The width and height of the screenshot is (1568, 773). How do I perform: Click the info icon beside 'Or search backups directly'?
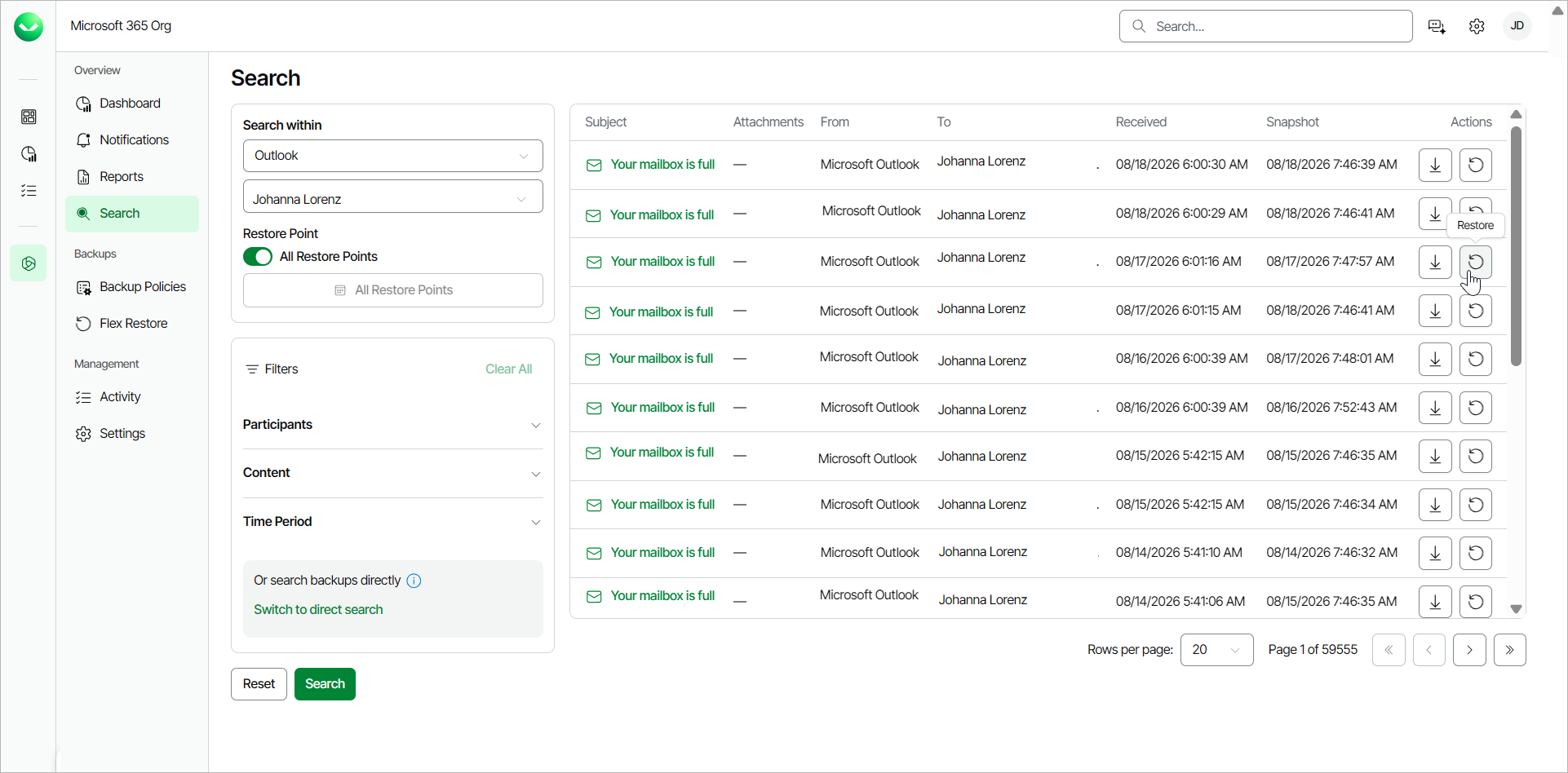tap(414, 581)
